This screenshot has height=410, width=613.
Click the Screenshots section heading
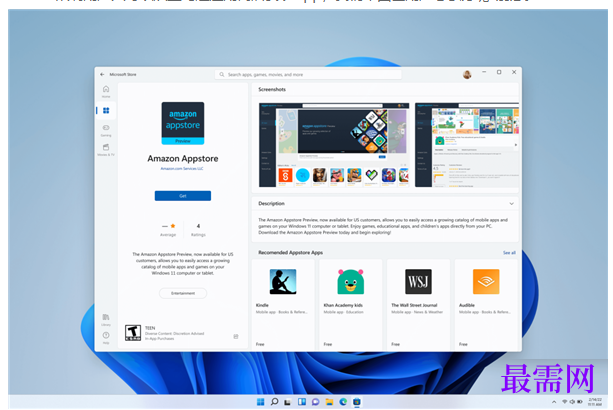272,90
